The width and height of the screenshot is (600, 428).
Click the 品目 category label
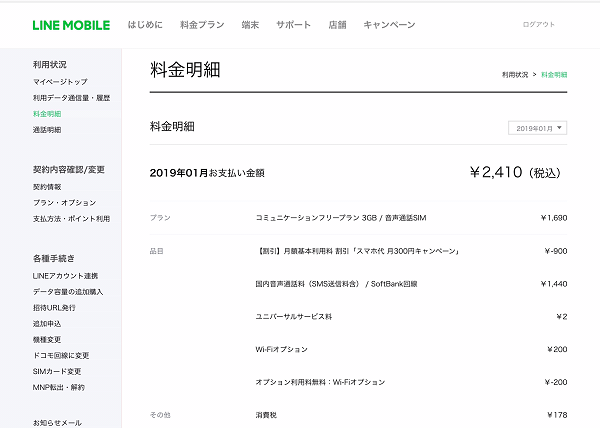[157, 251]
